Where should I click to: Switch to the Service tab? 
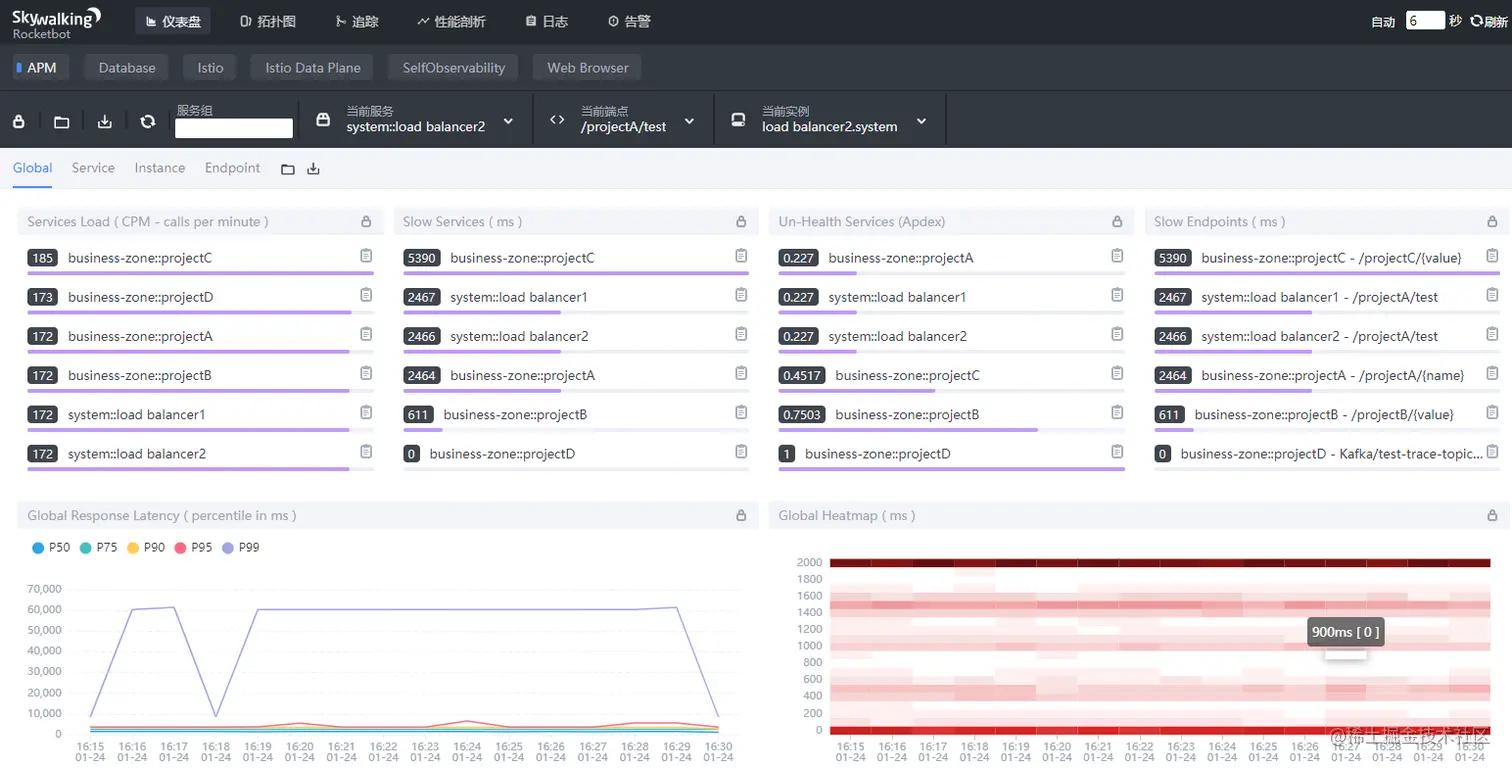93,168
